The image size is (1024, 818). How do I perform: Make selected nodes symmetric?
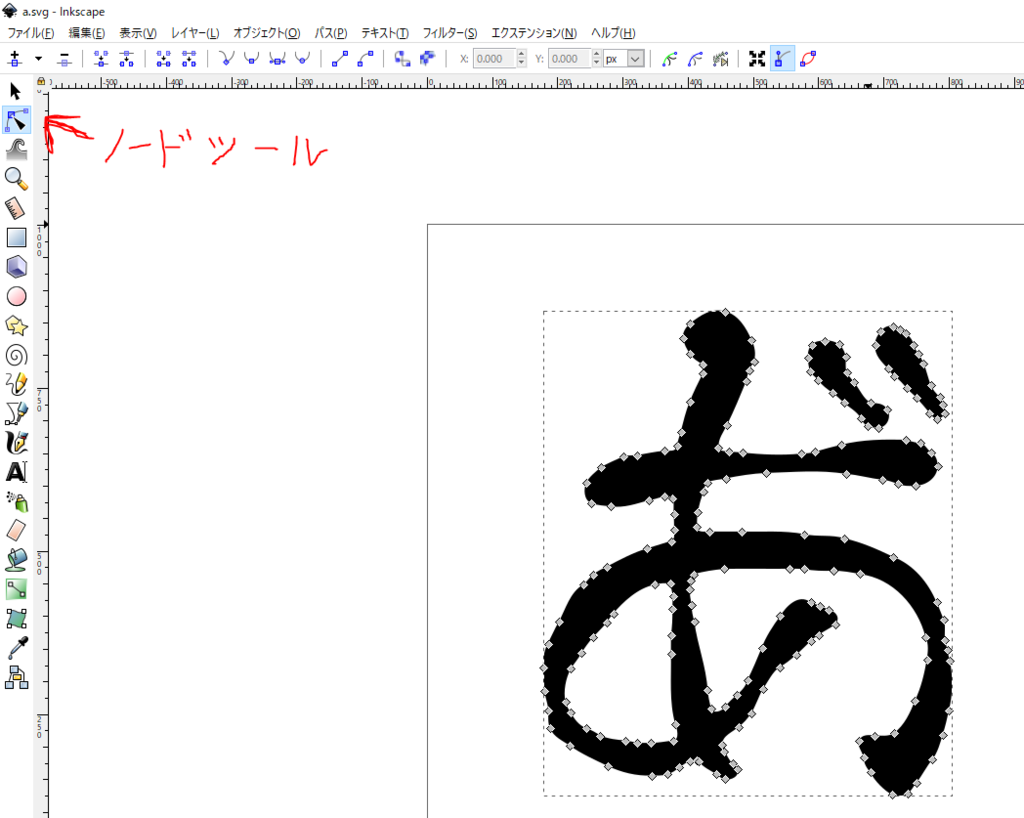(277, 59)
